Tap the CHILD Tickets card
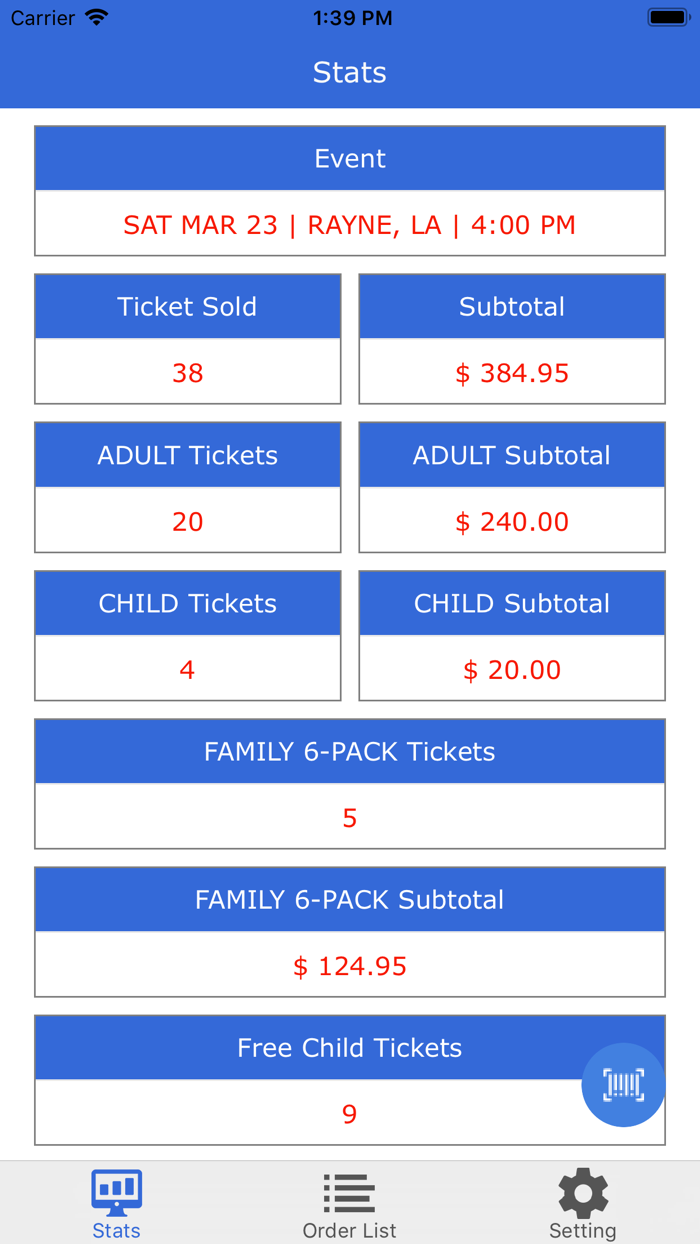The width and height of the screenshot is (700, 1244). [187, 635]
